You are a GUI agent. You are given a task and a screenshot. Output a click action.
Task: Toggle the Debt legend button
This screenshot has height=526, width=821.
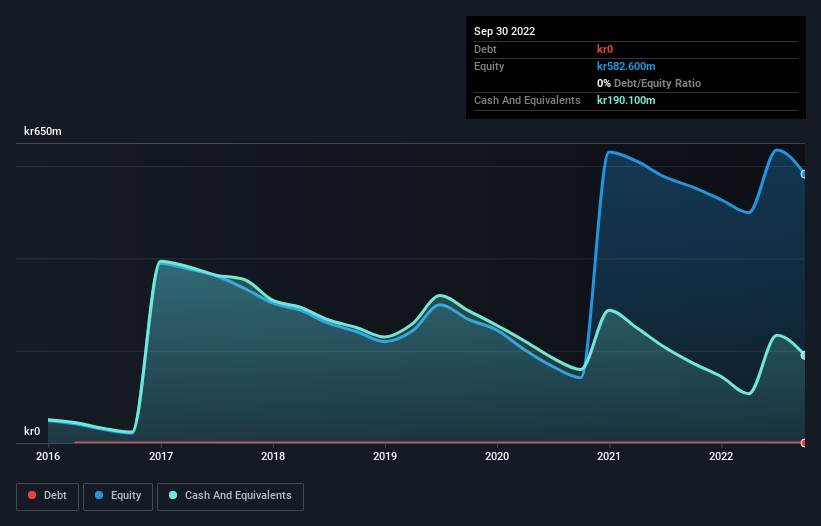pos(47,496)
